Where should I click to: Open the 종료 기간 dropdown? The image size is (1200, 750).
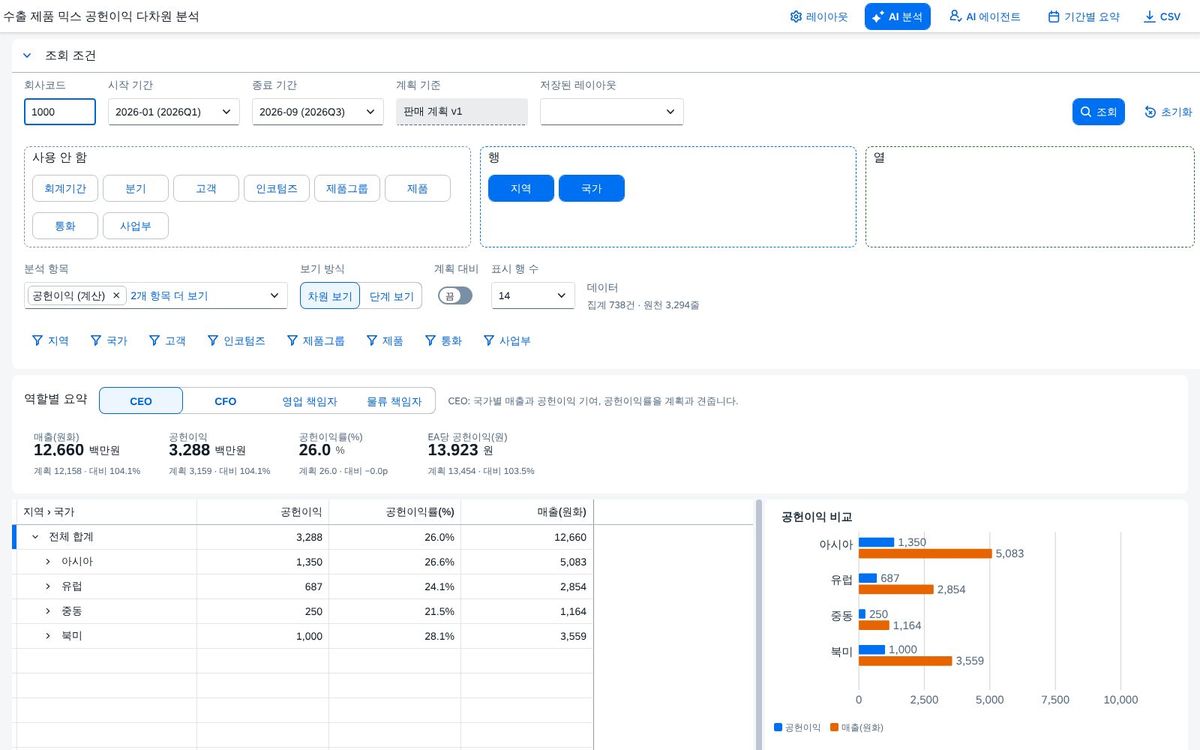coord(317,112)
